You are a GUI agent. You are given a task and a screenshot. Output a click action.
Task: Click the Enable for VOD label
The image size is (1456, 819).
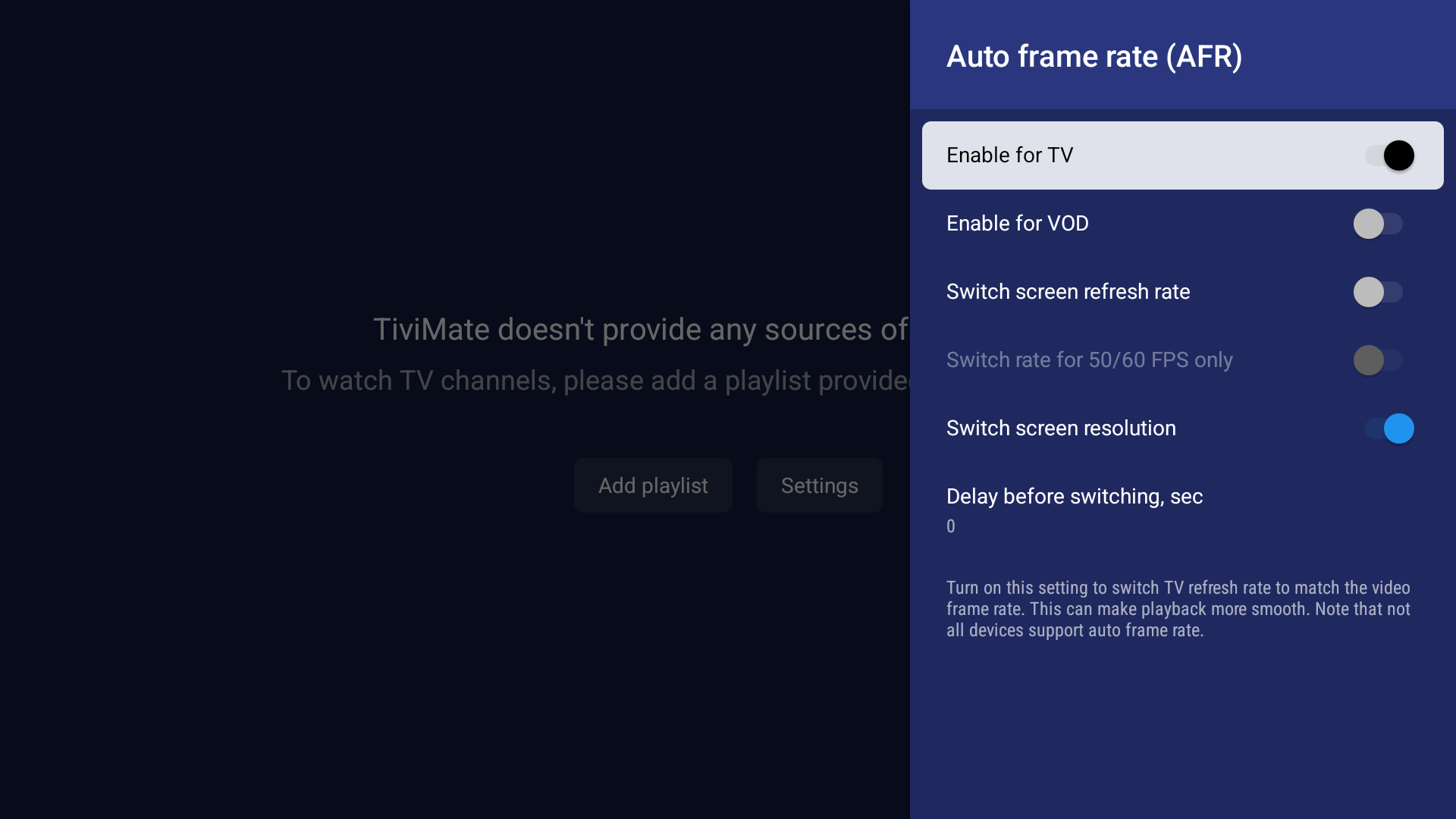tap(1018, 224)
